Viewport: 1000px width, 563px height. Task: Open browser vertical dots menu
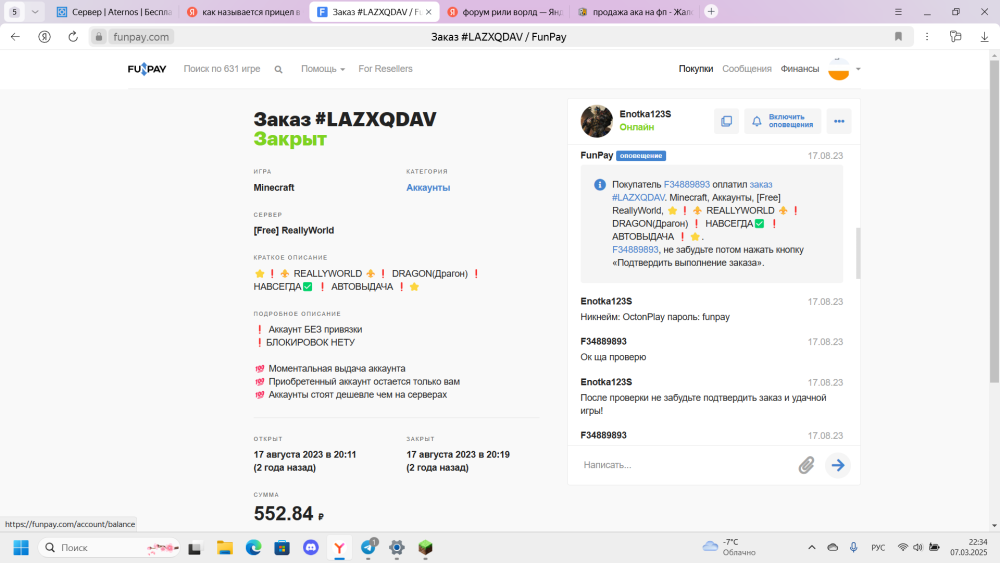(x=927, y=37)
